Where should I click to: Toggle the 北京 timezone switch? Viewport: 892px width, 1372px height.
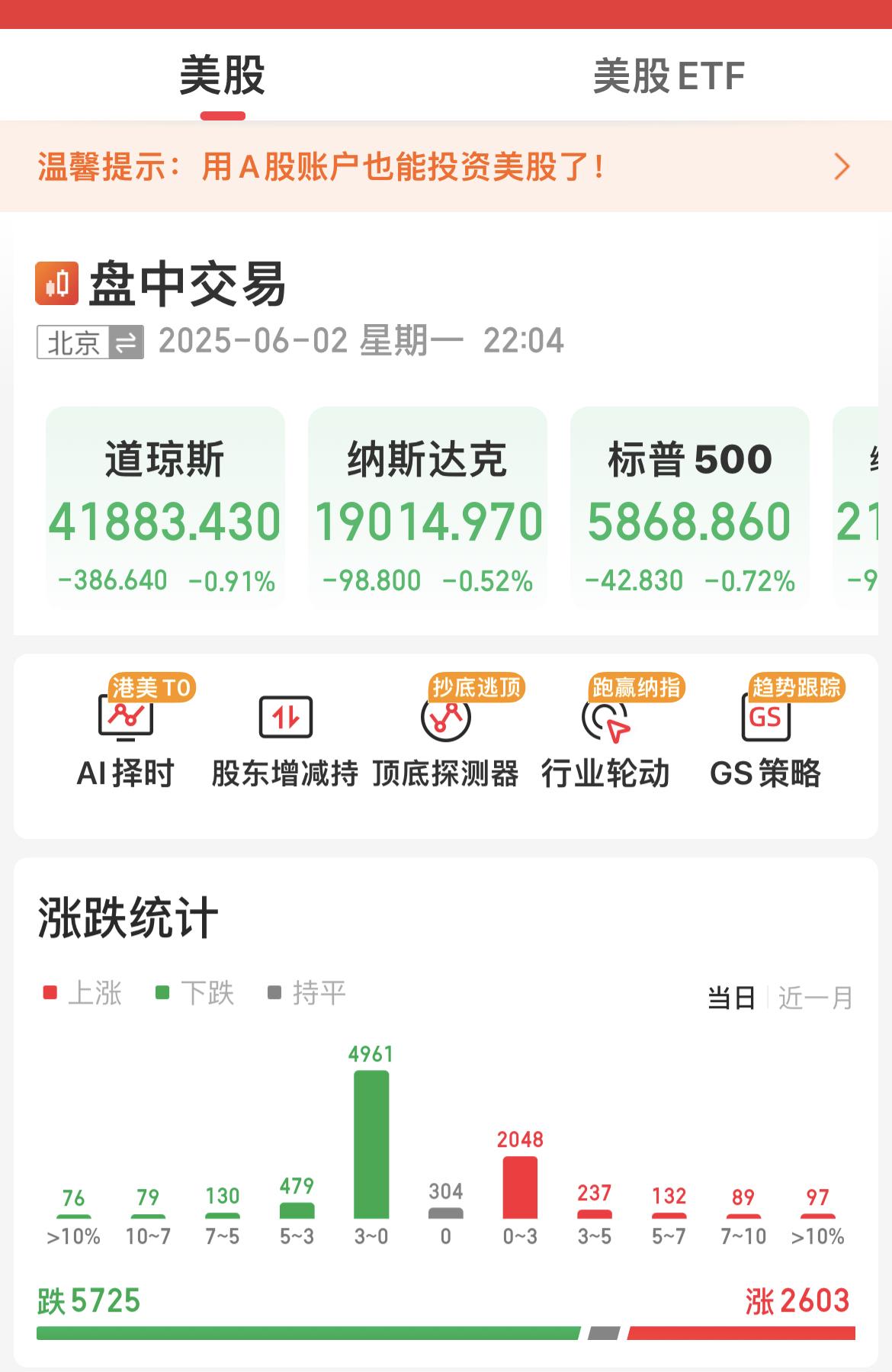point(91,342)
